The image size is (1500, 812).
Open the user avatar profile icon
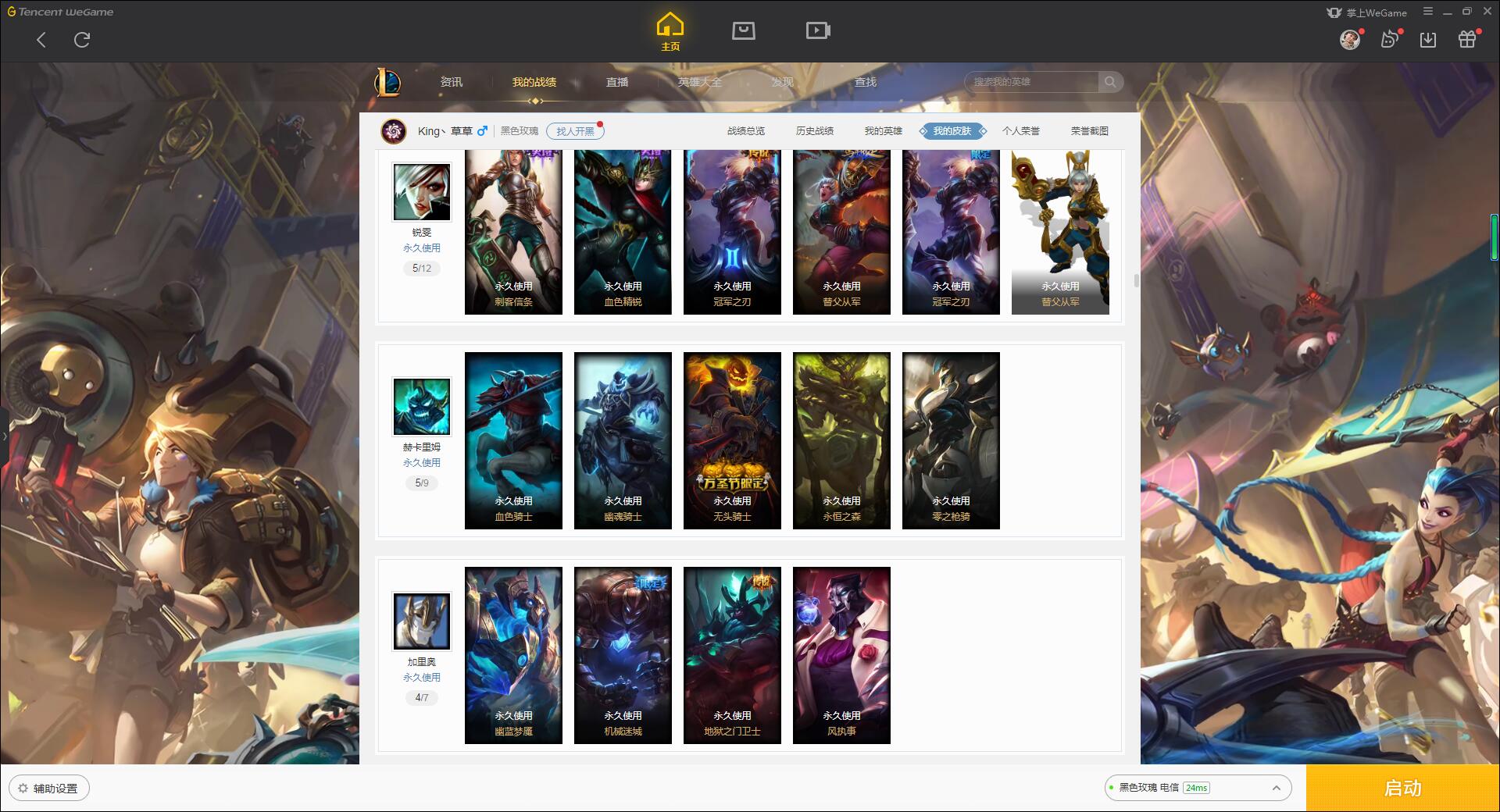tap(1349, 39)
